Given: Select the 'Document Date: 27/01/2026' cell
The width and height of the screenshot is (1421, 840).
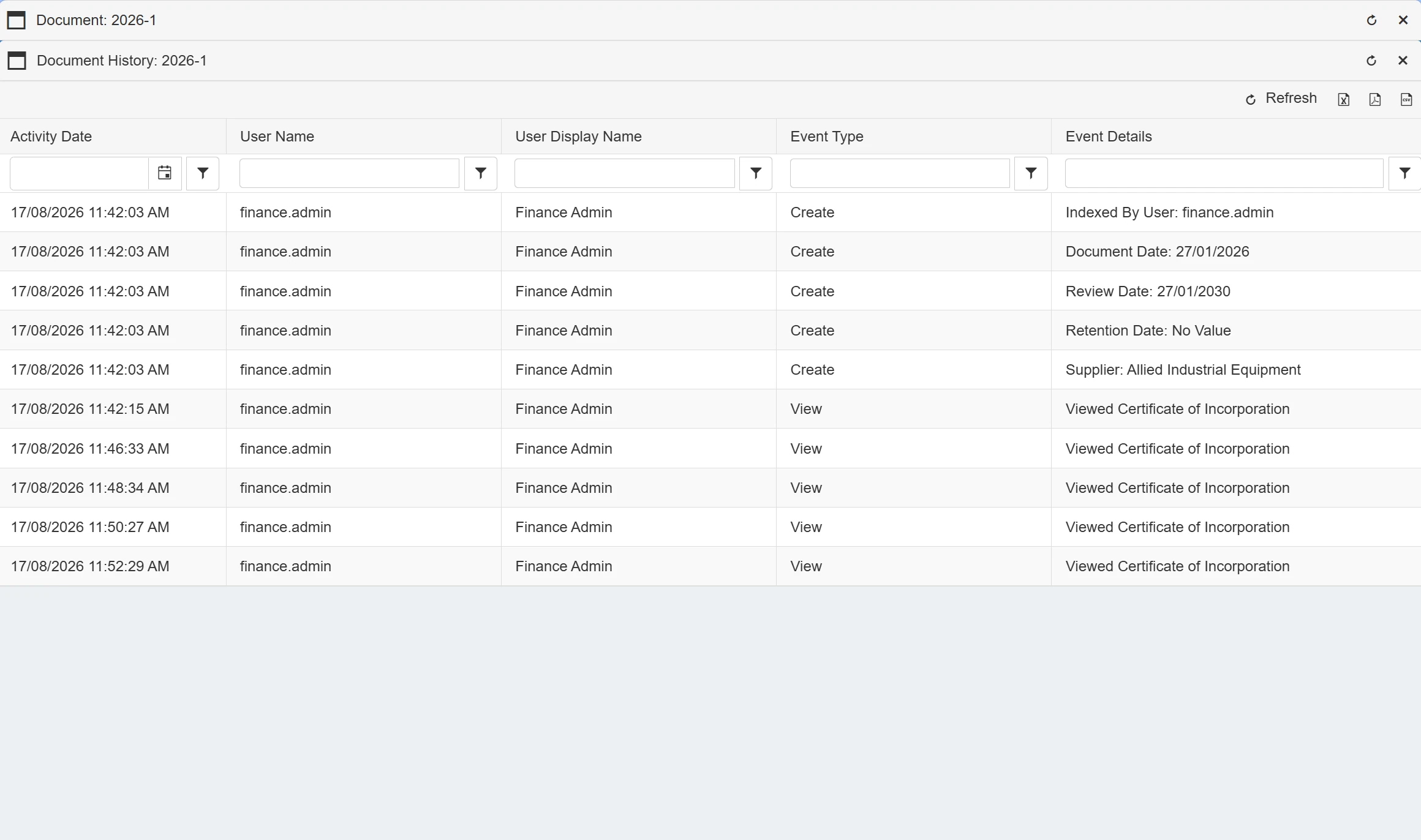Looking at the screenshot, I should coord(1236,252).
